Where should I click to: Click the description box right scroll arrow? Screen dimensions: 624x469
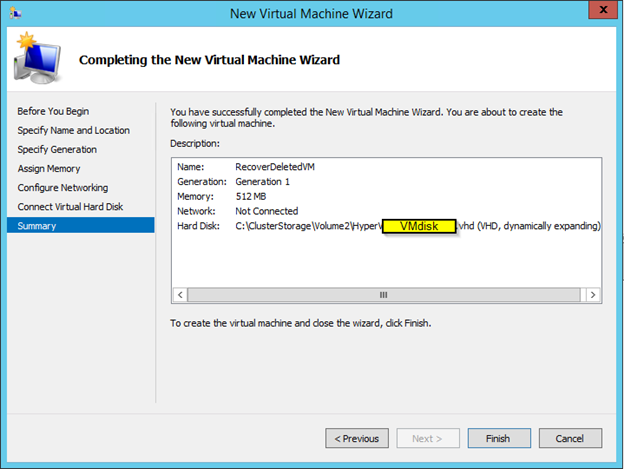(x=593, y=295)
